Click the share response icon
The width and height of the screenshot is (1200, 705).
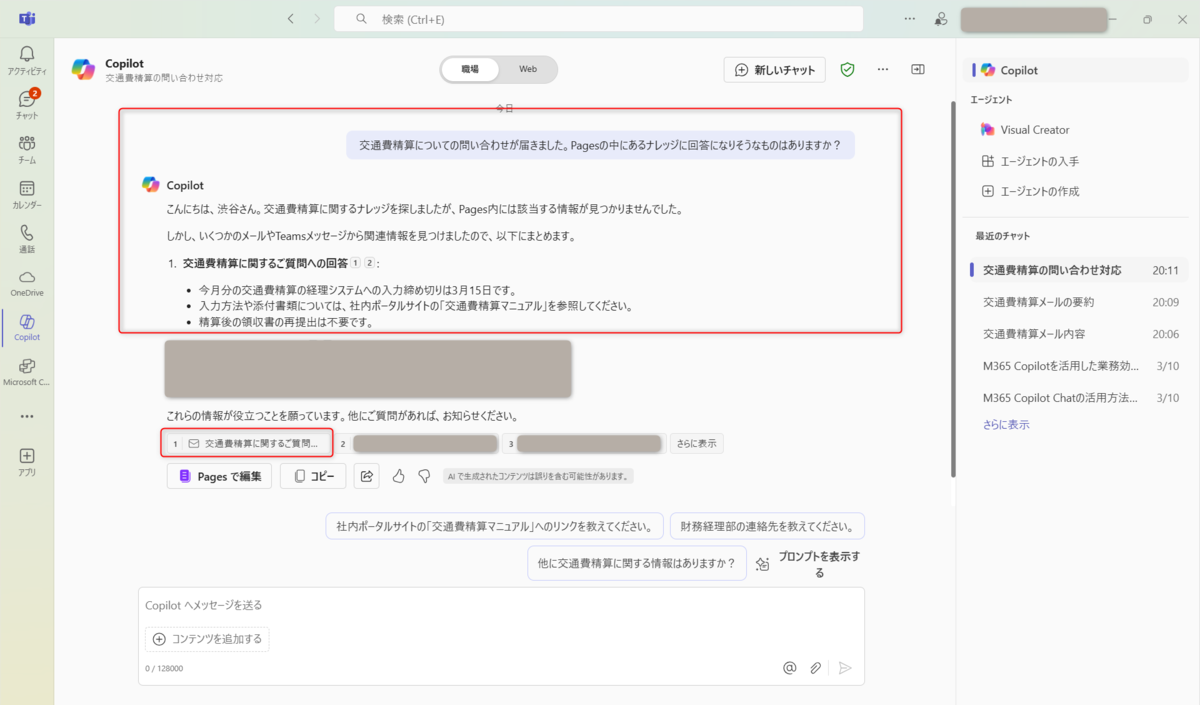367,476
